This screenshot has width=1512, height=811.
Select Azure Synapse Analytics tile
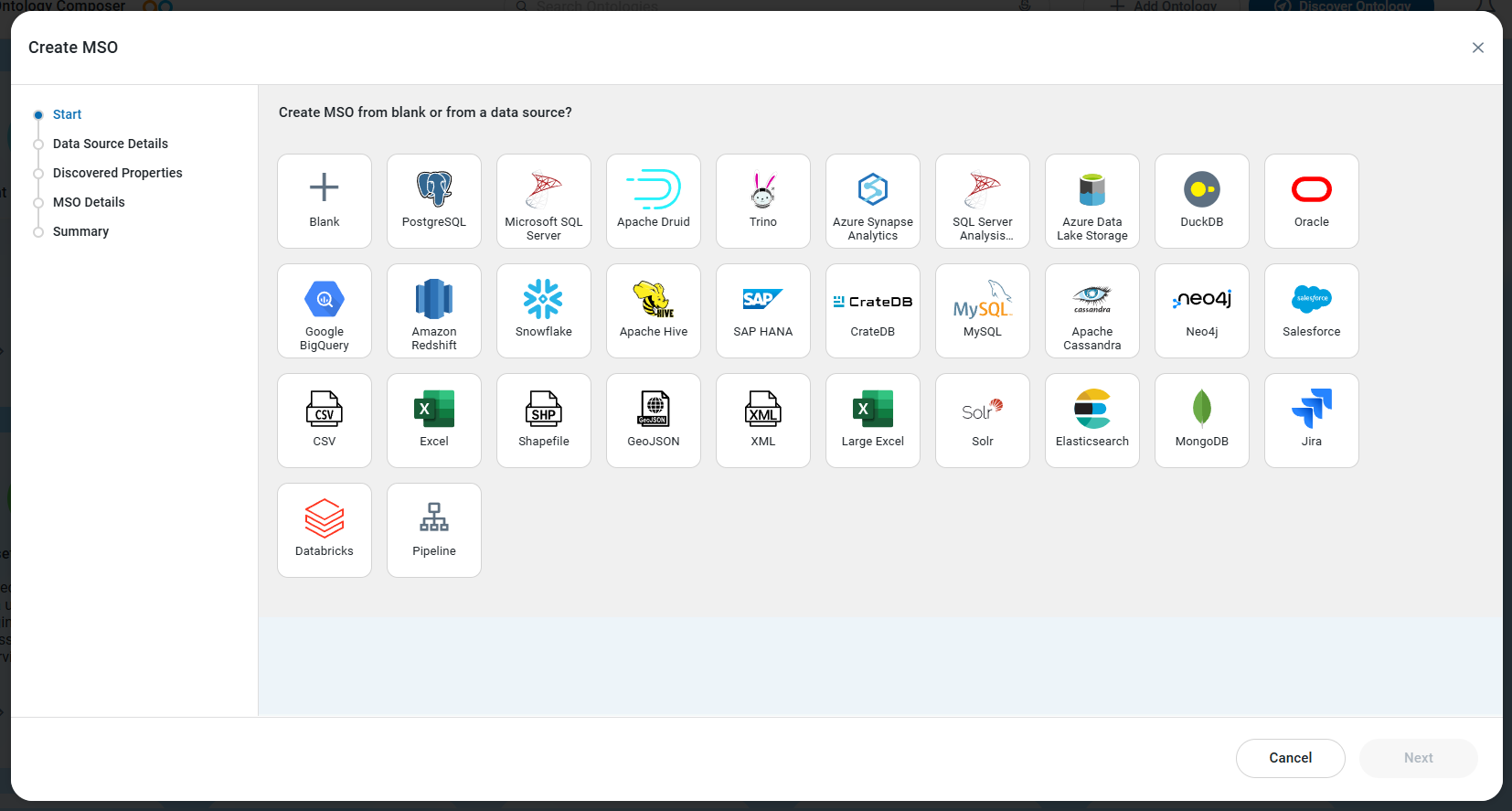point(873,201)
